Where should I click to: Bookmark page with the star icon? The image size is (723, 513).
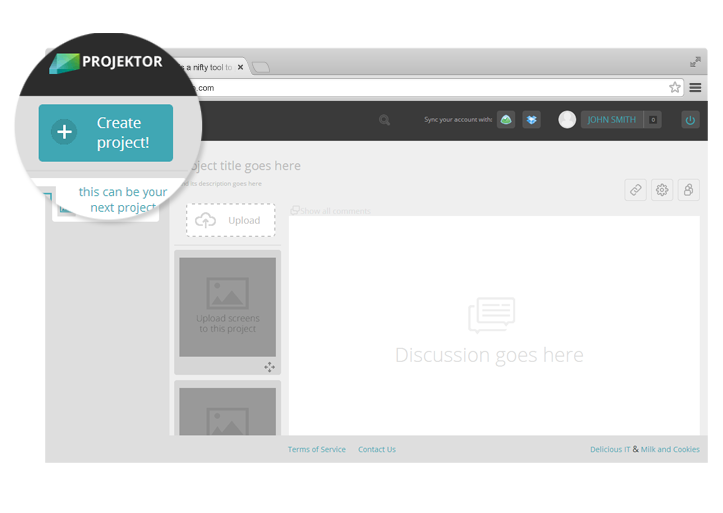[x=675, y=87]
